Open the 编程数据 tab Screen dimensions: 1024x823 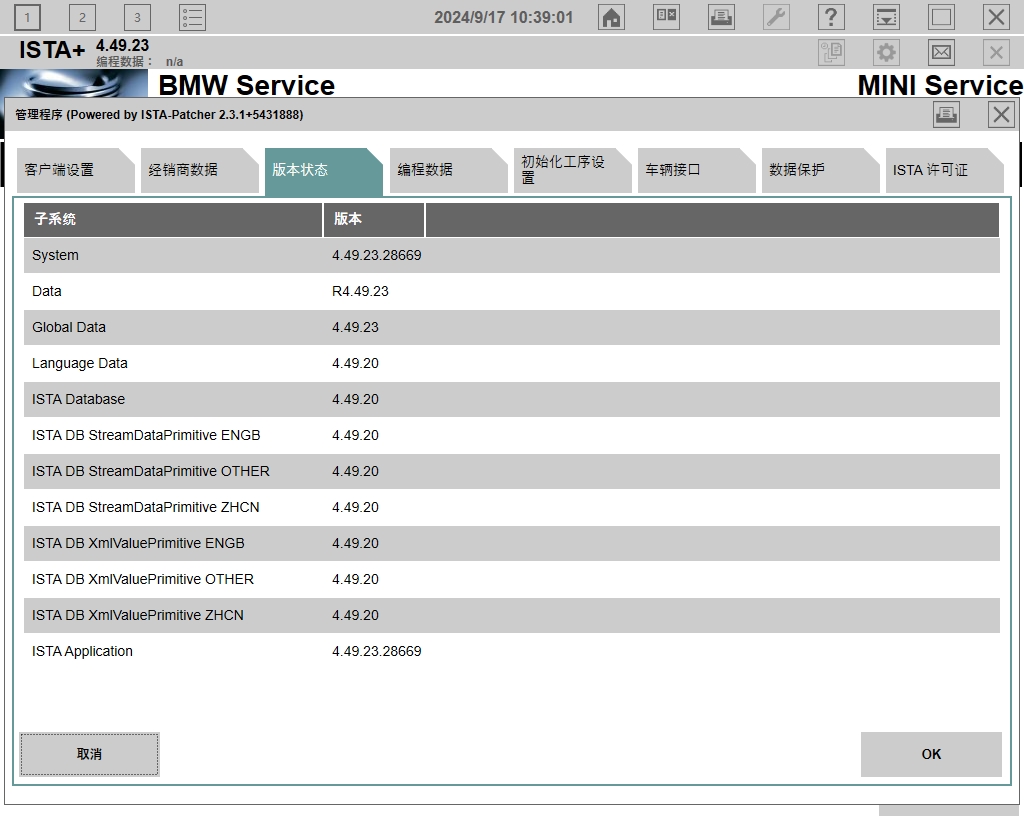[449, 170]
